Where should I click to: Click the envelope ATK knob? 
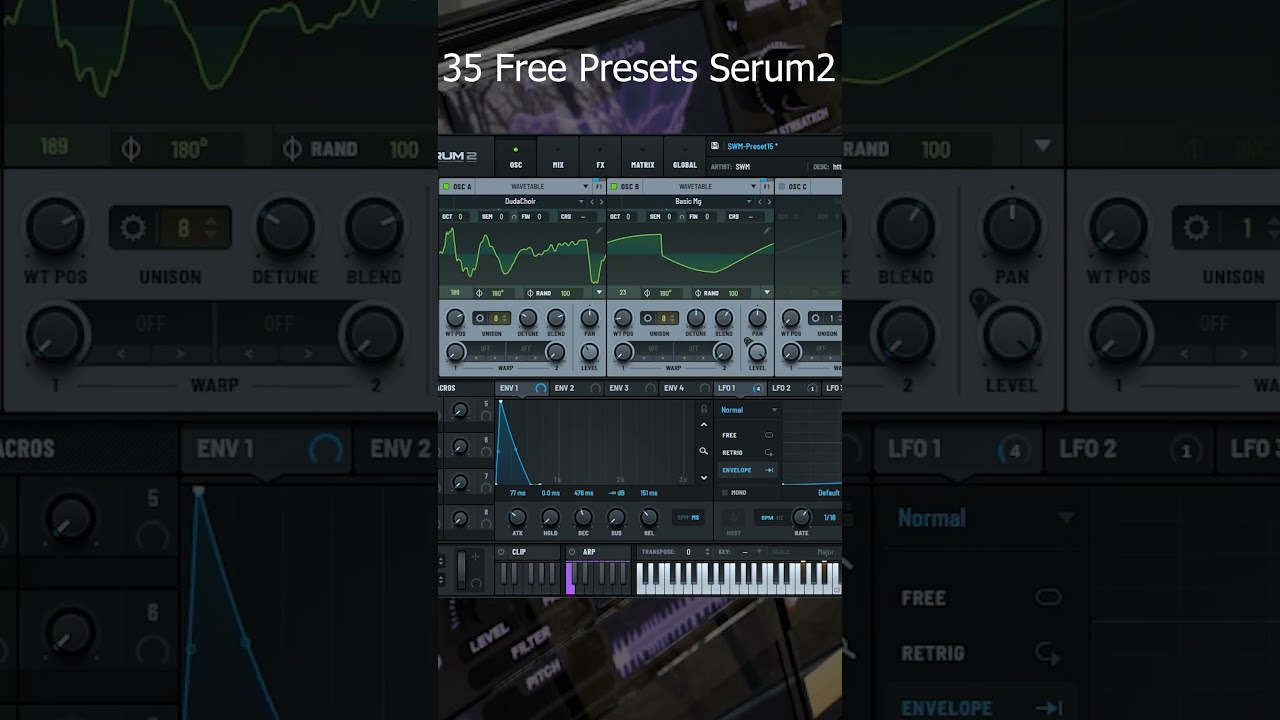[517, 517]
